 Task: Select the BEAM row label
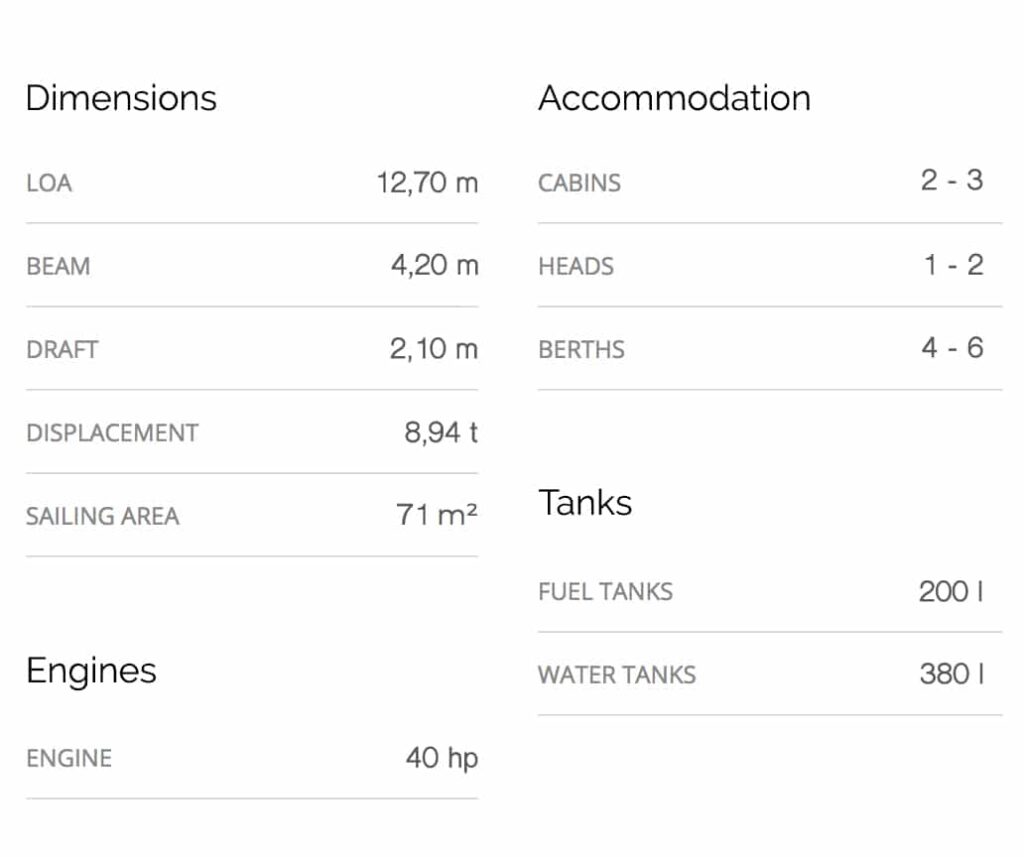58,266
